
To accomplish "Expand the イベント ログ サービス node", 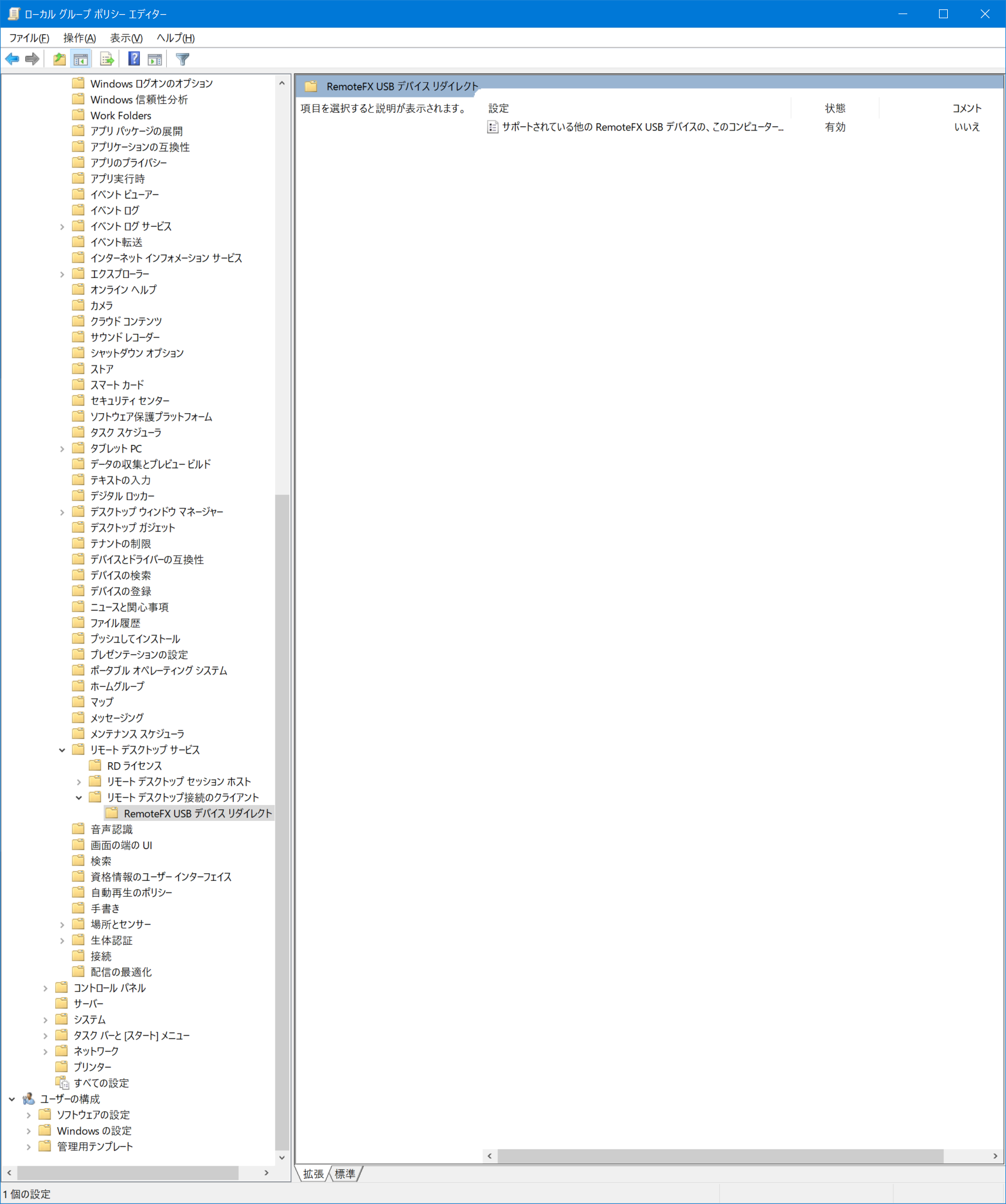I will 62,226.
